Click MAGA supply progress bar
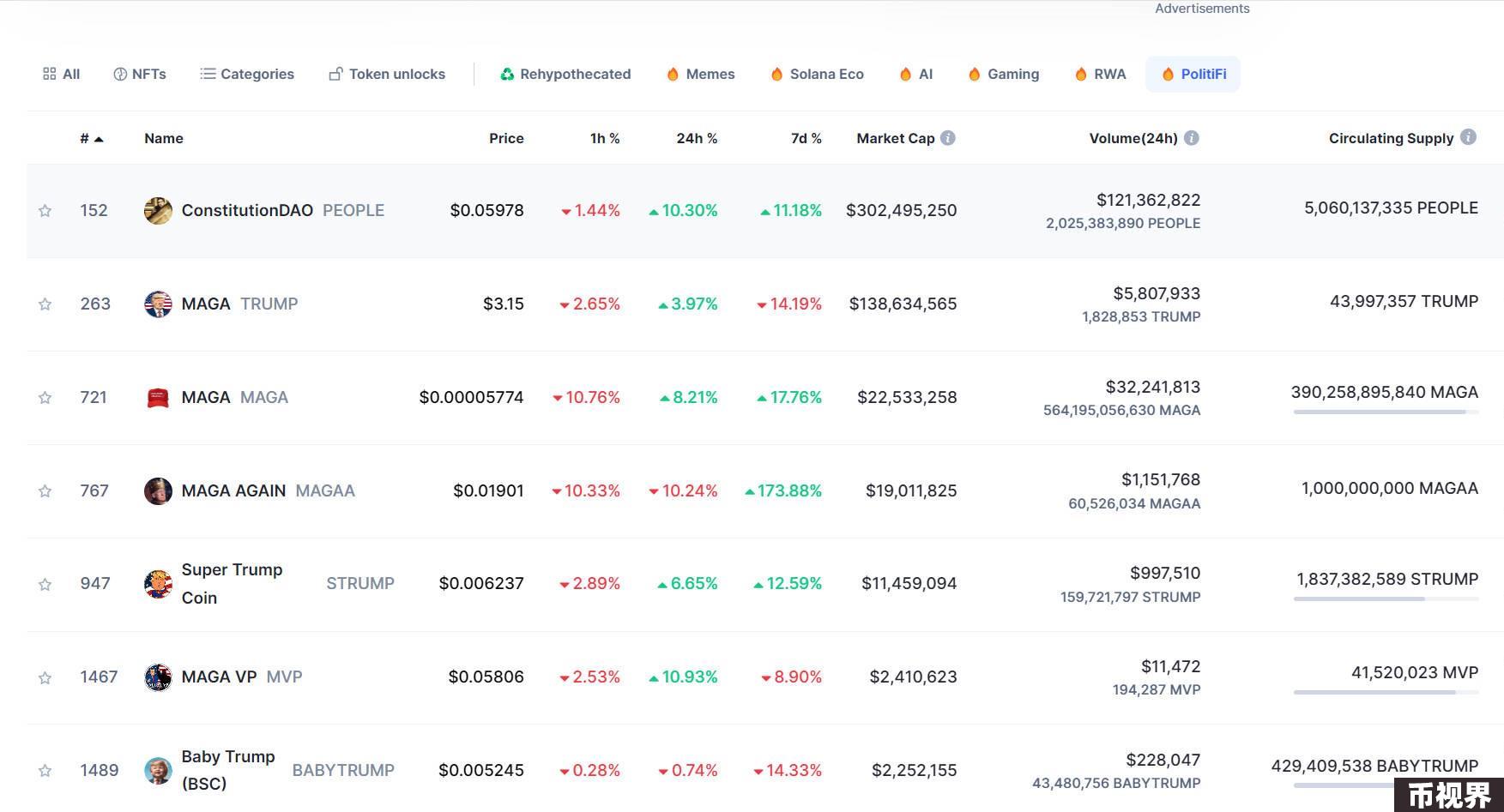Screen dimensions: 1504x812 pyautogui.click(x=1386, y=412)
